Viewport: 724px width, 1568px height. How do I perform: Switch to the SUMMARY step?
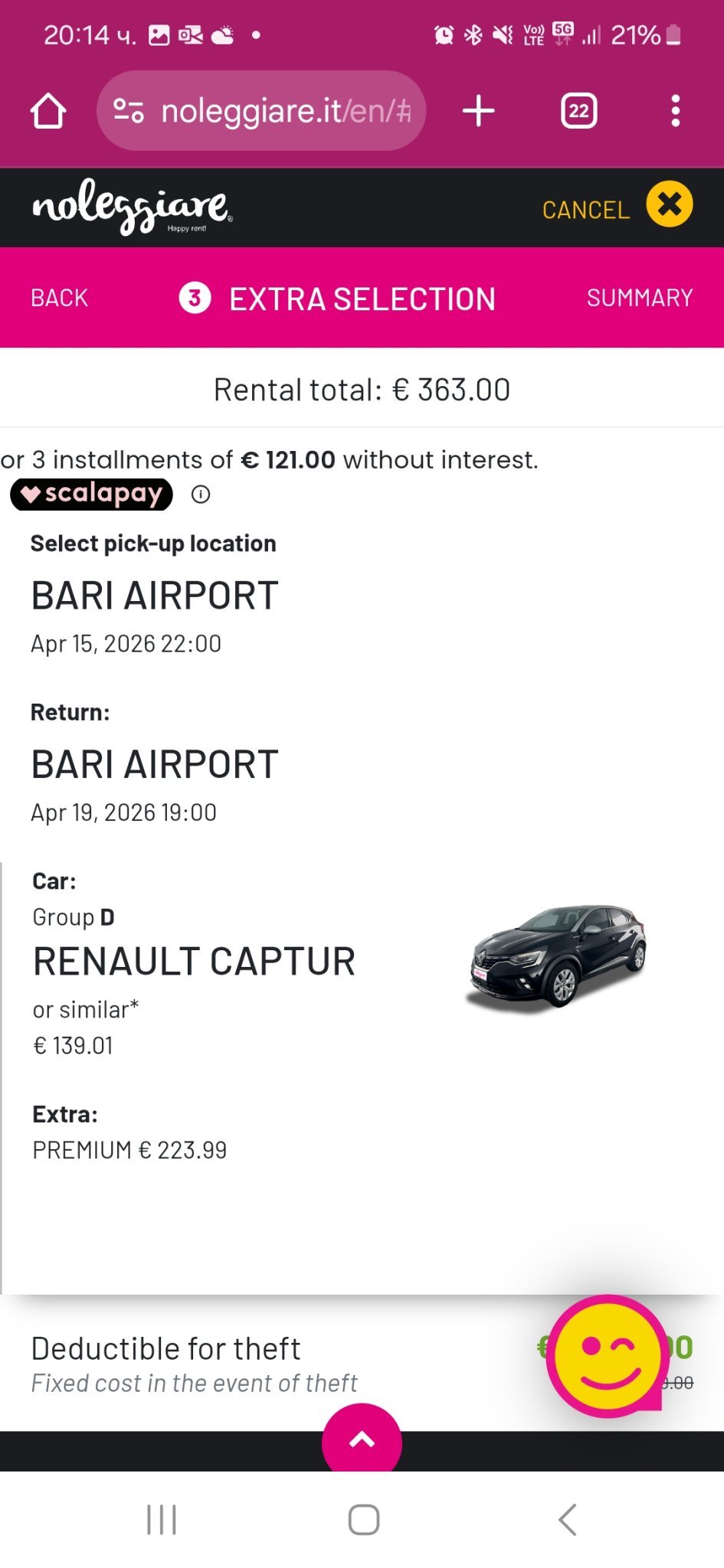(640, 298)
